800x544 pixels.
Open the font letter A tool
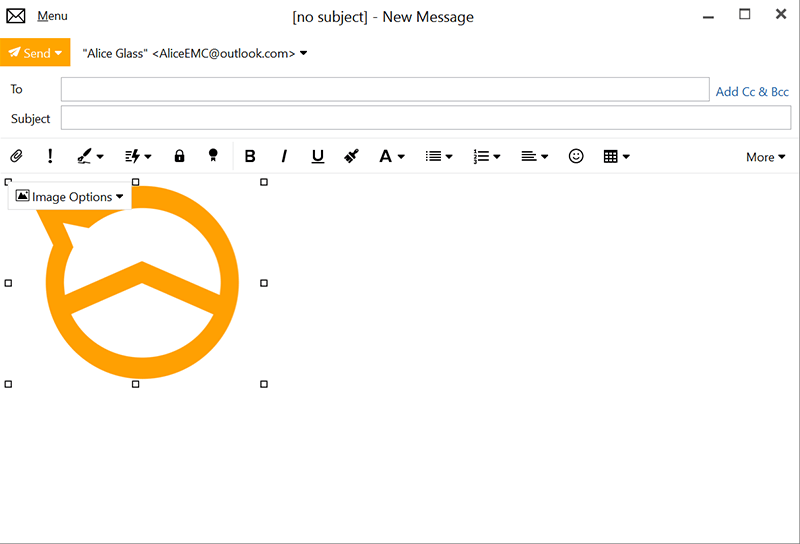(385, 156)
